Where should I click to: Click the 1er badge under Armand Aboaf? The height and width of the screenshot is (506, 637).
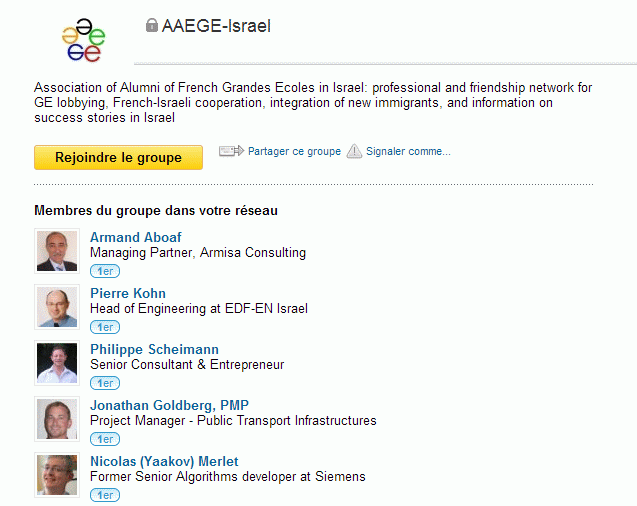(105, 271)
